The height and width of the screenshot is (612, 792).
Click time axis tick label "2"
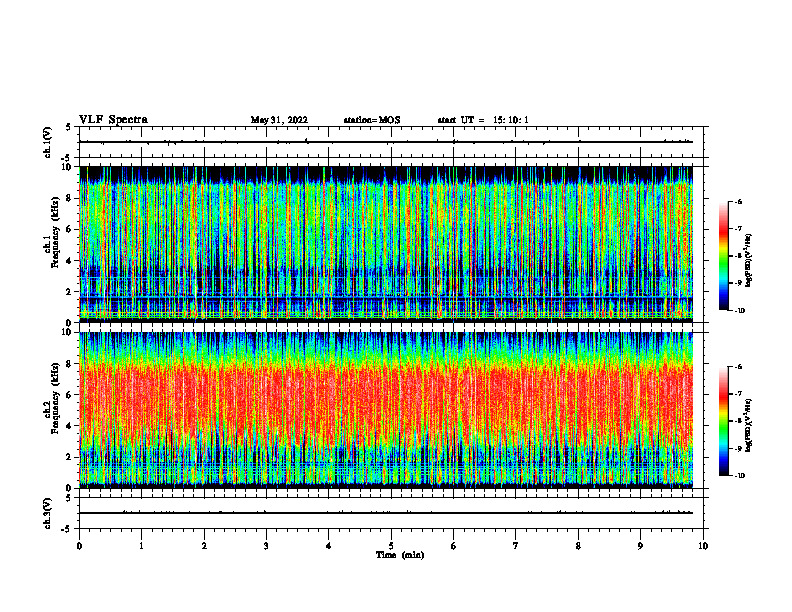(204, 546)
